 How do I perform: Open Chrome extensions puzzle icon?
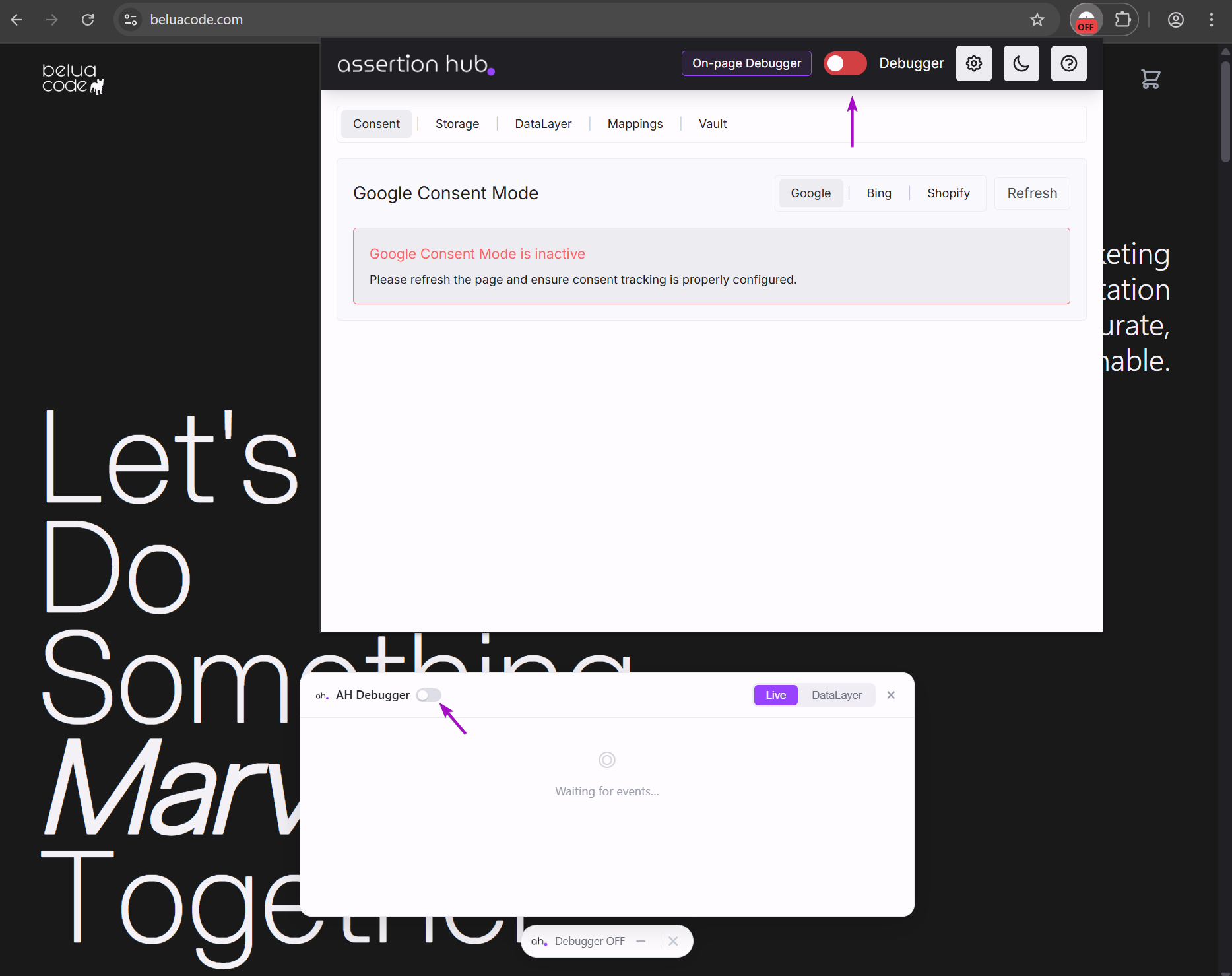tap(1124, 19)
